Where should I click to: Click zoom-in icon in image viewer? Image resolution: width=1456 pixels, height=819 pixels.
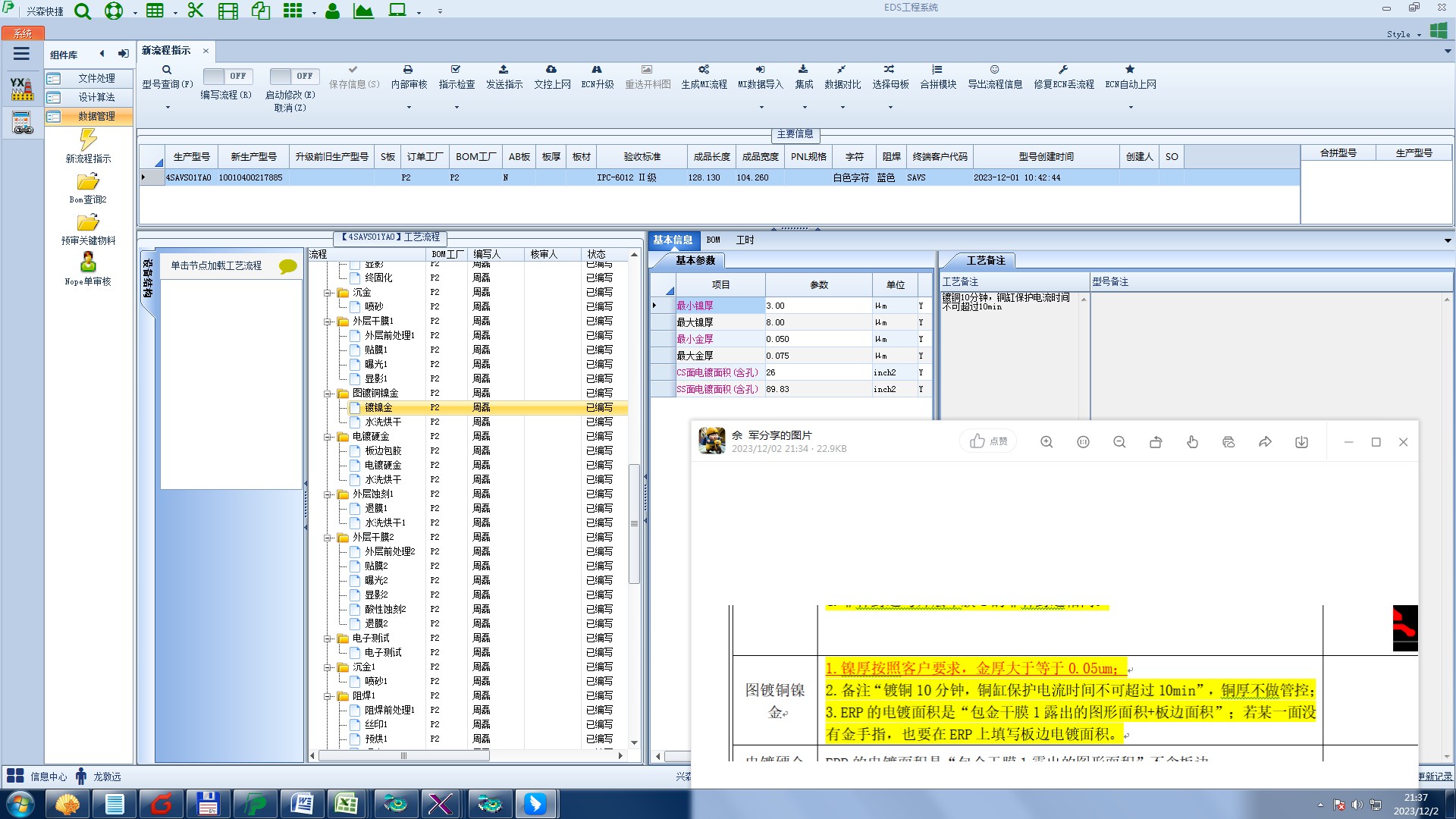pyautogui.click(x=1046, y=442)
